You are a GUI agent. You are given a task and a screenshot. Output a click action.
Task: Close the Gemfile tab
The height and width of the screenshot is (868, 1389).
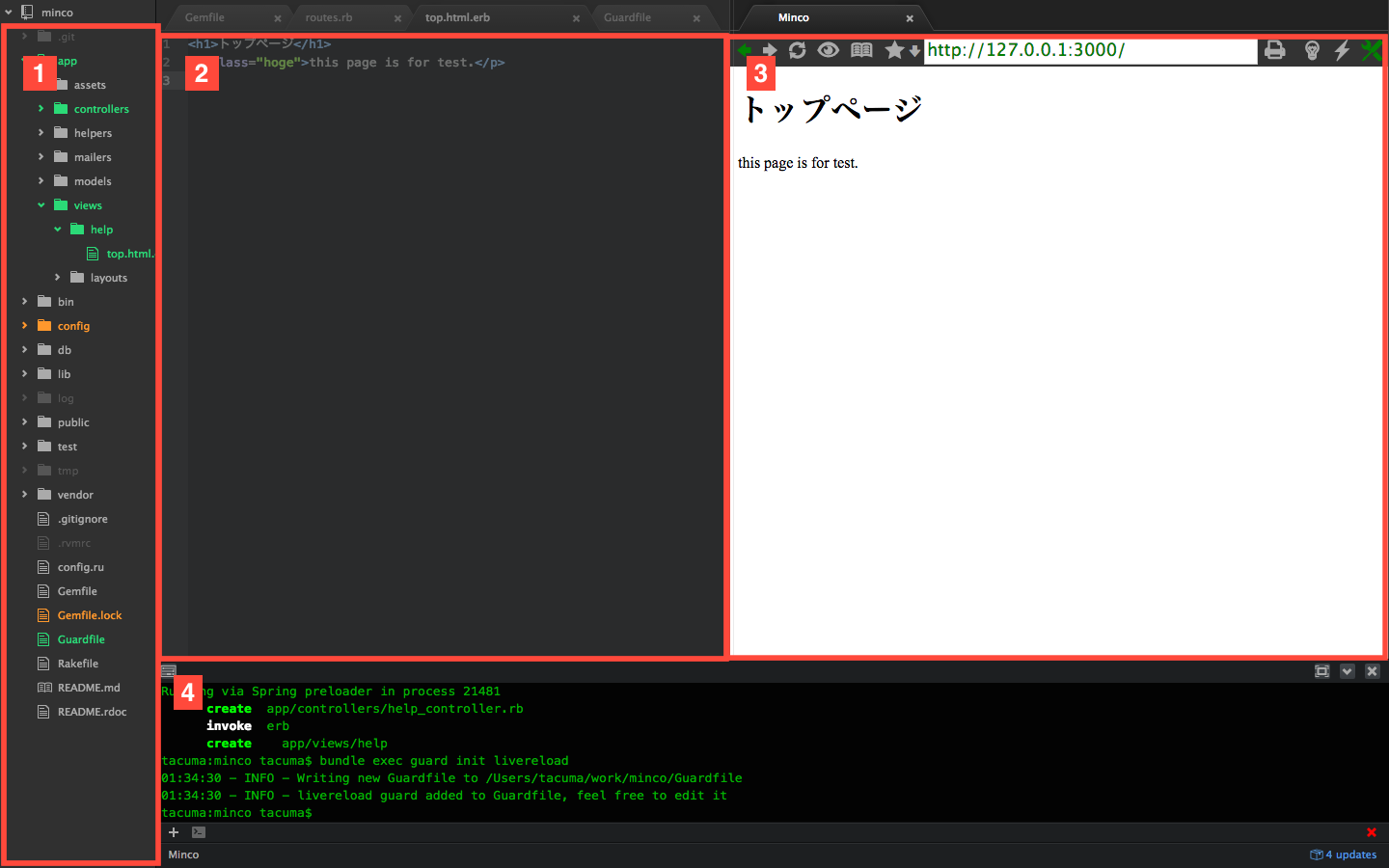click(x=277, y=18)
